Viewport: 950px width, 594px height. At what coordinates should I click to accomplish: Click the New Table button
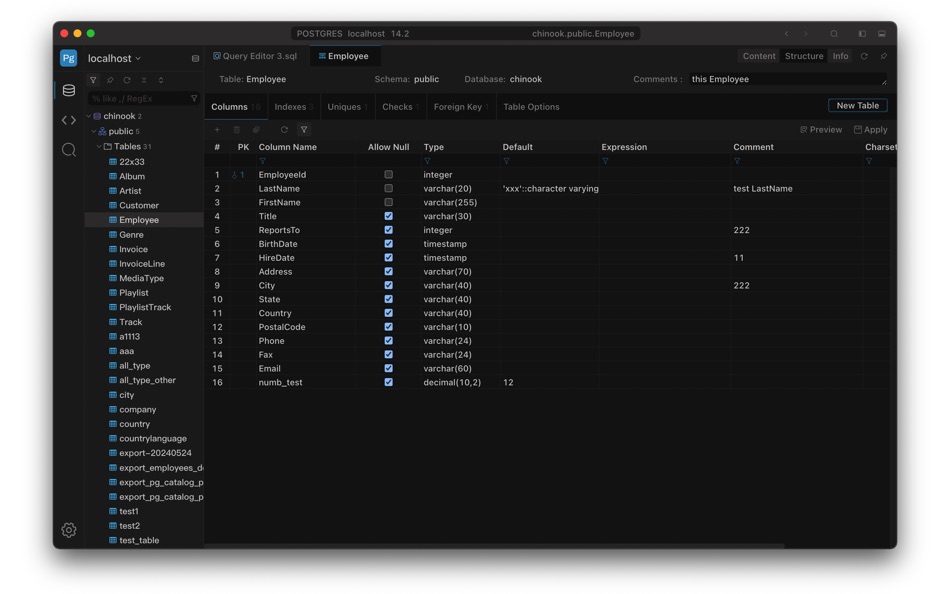point(858,105)
